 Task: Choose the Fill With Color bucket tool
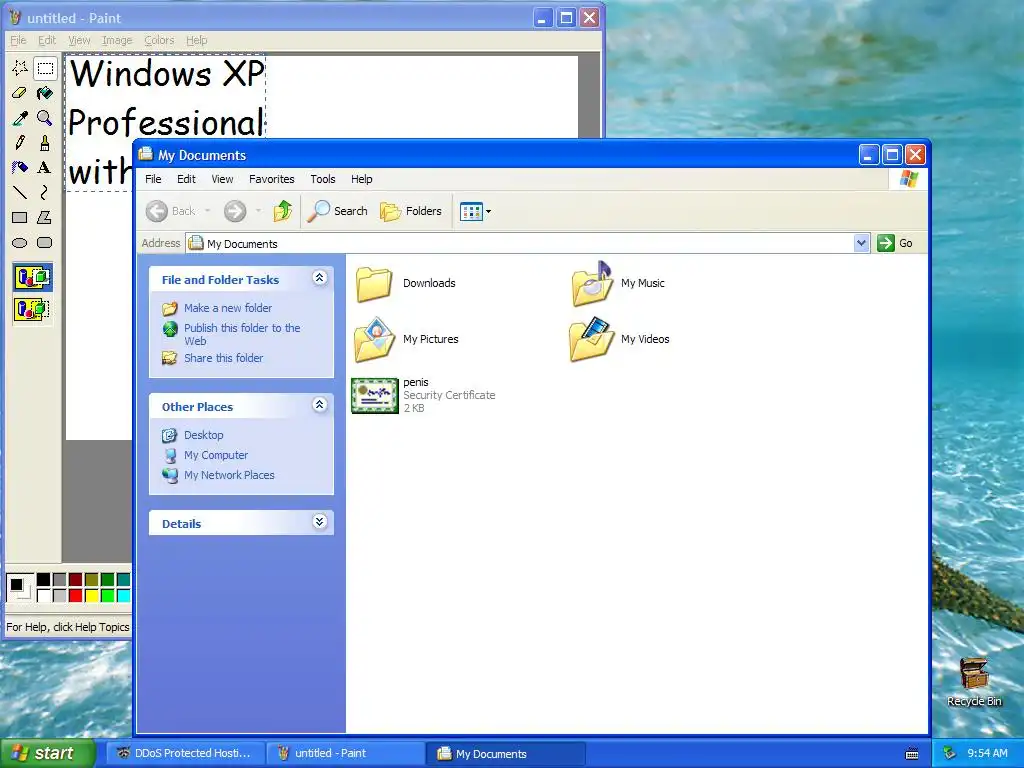(x=45, y=93)
